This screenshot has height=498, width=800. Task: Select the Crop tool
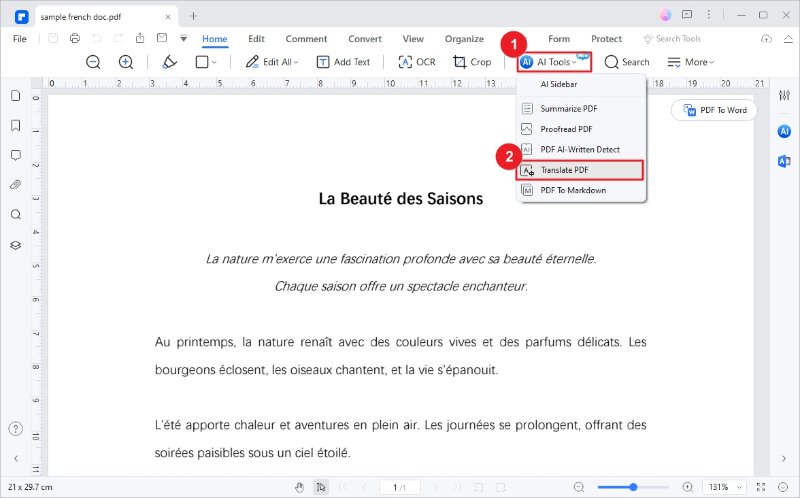[x=472, y=62]
